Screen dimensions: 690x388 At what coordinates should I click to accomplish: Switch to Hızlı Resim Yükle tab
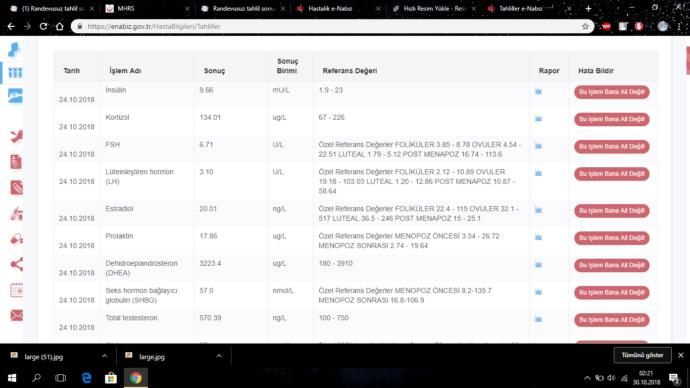433,8
